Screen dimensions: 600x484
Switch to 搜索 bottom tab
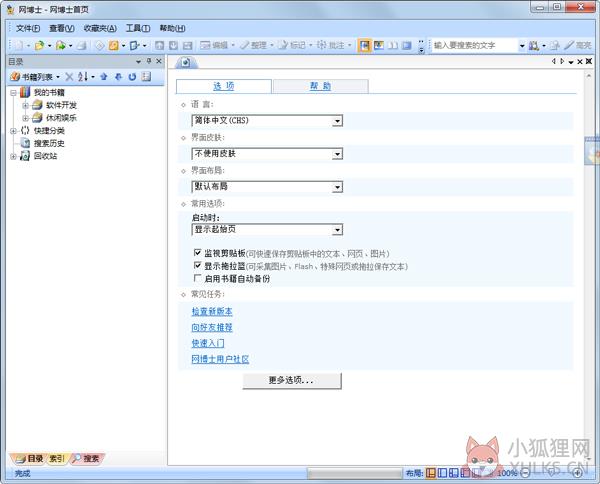(87, 458)
